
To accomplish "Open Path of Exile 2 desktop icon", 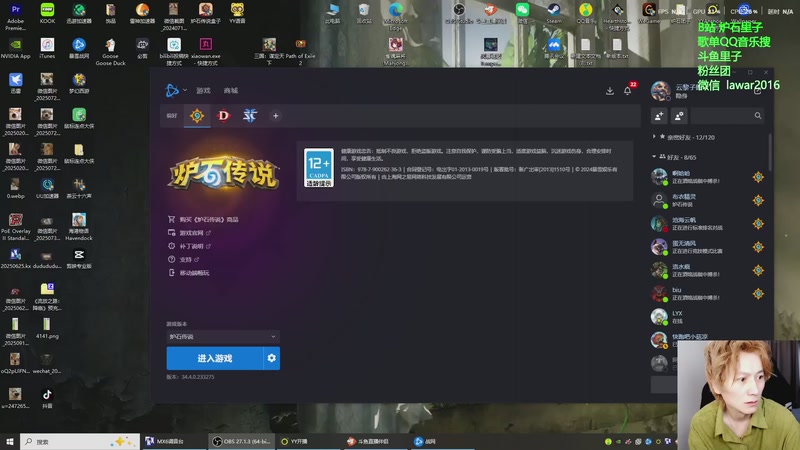I will [x=301, y=52].
